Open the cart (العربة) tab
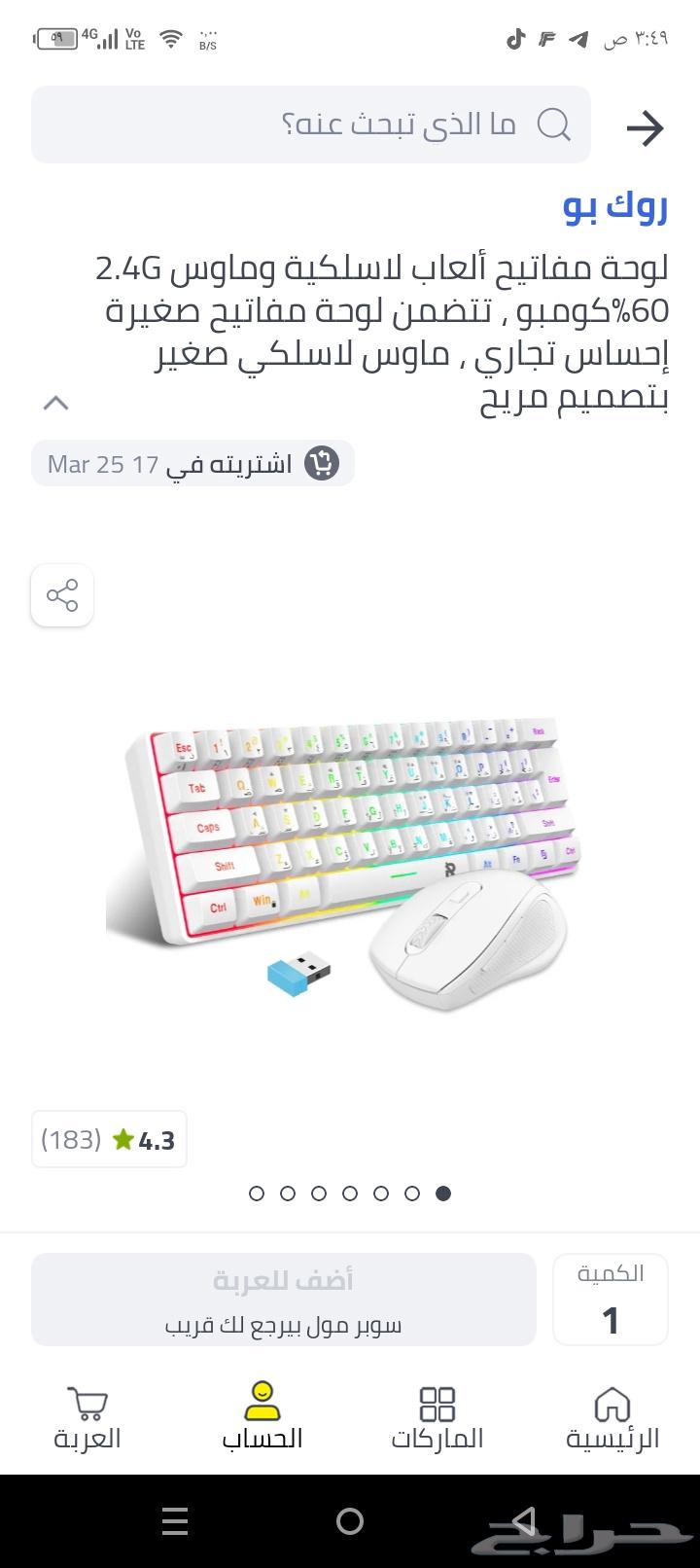 click(x=87, y=1418)
